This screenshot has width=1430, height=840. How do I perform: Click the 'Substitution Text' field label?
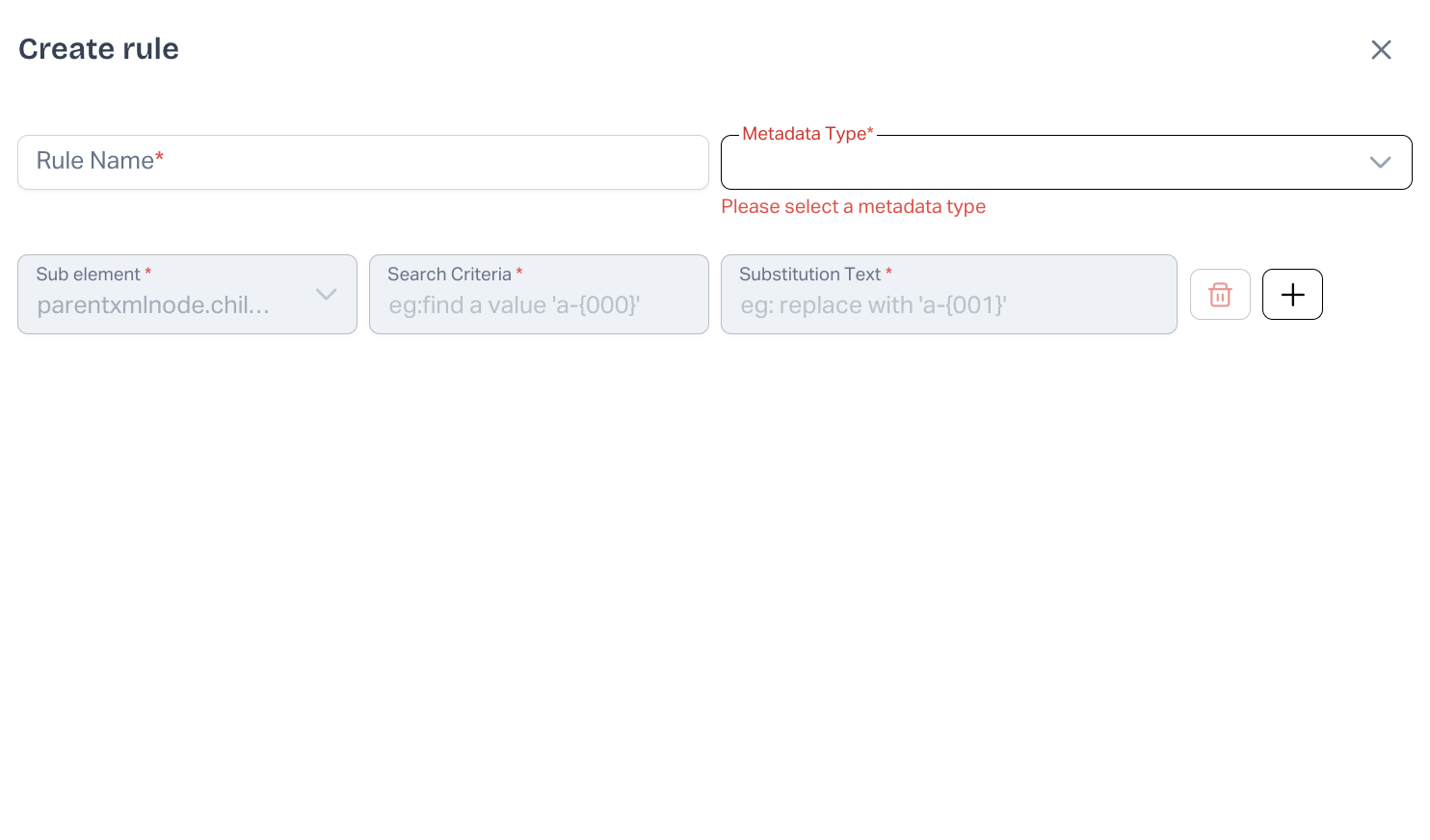(x=809, y=275)
